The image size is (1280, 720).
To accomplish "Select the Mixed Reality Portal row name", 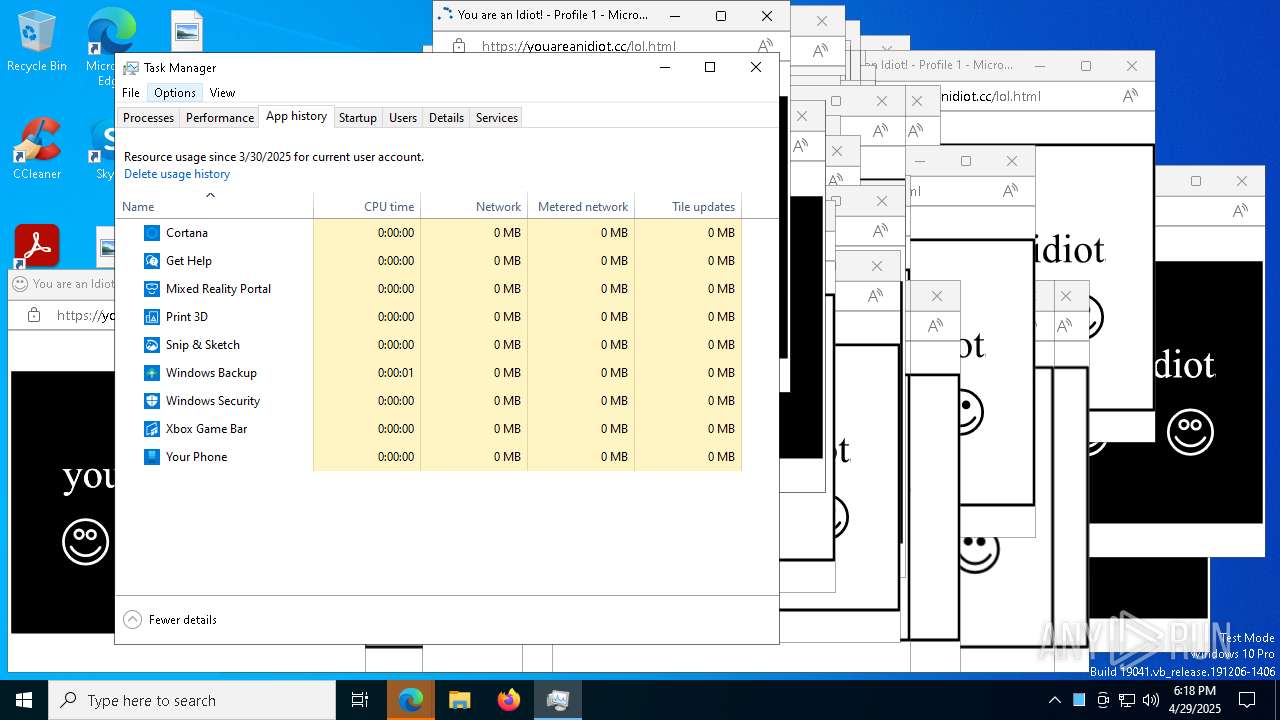I will pos(218,289).
